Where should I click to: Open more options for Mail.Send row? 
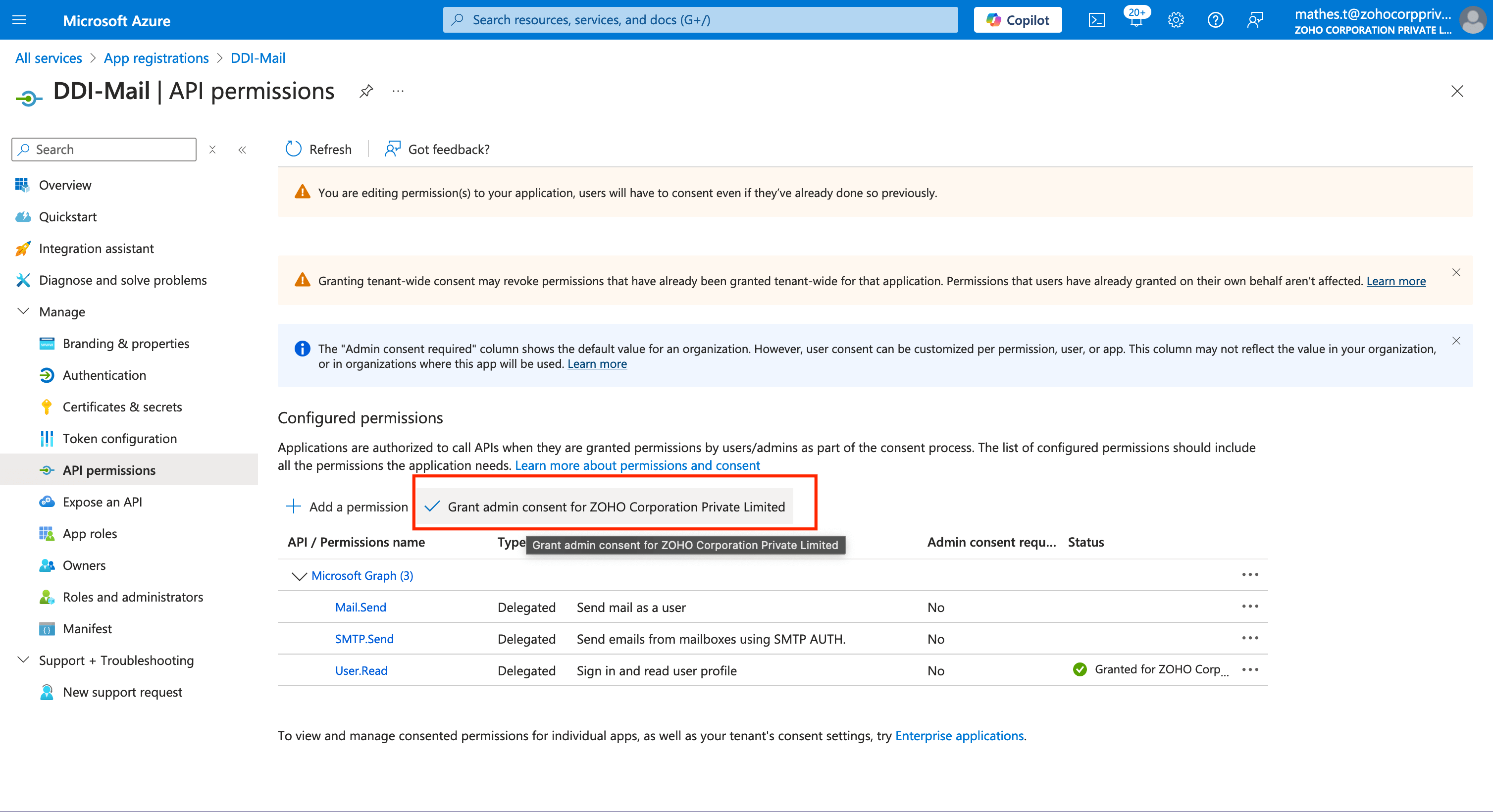[x=1250, y=606]
